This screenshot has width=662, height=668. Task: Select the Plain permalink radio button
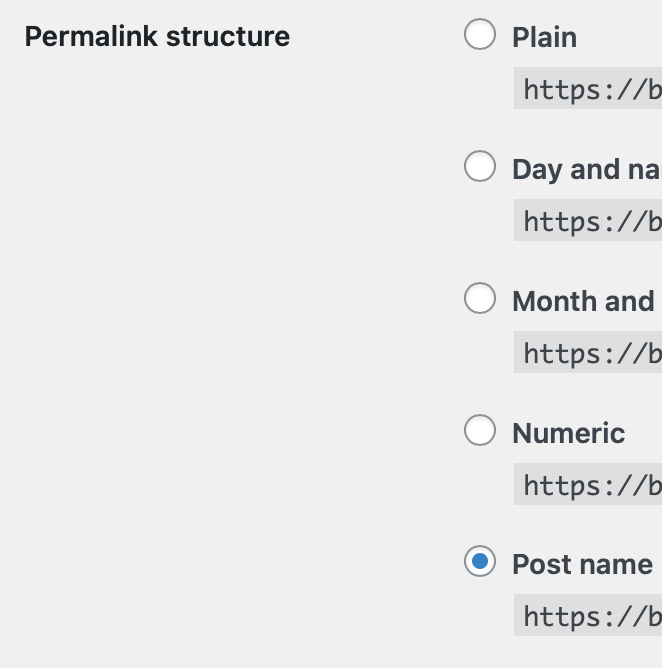480,34
